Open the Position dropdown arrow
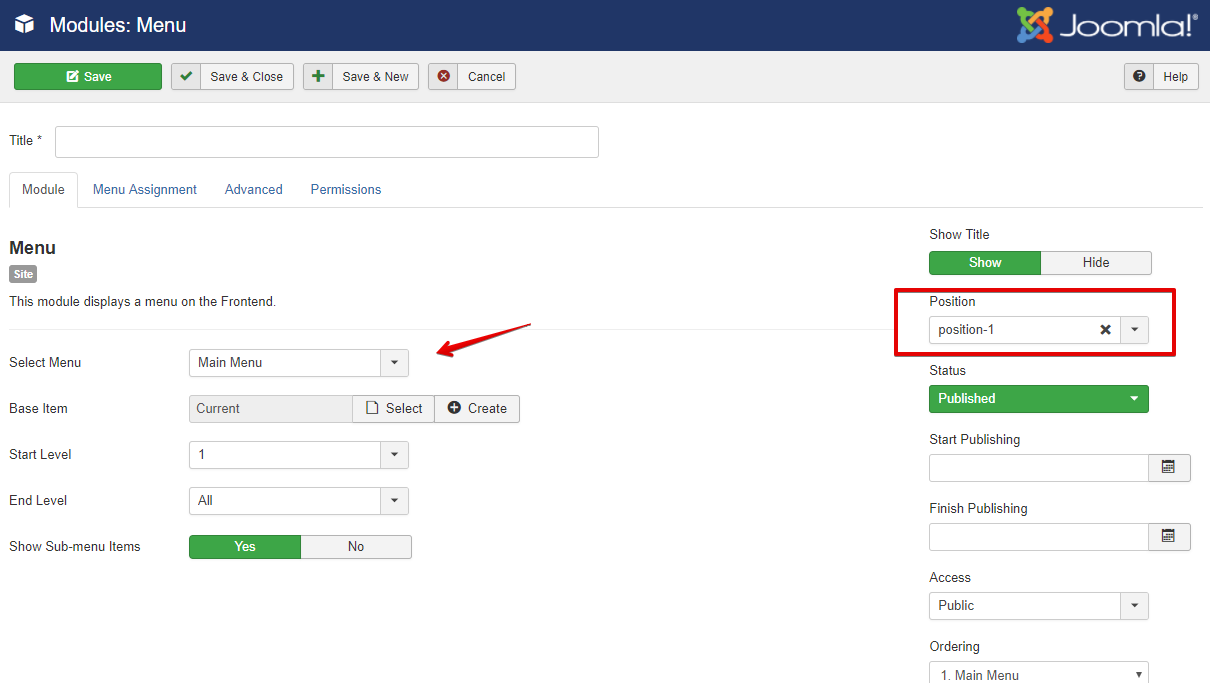 [1135, 330]
